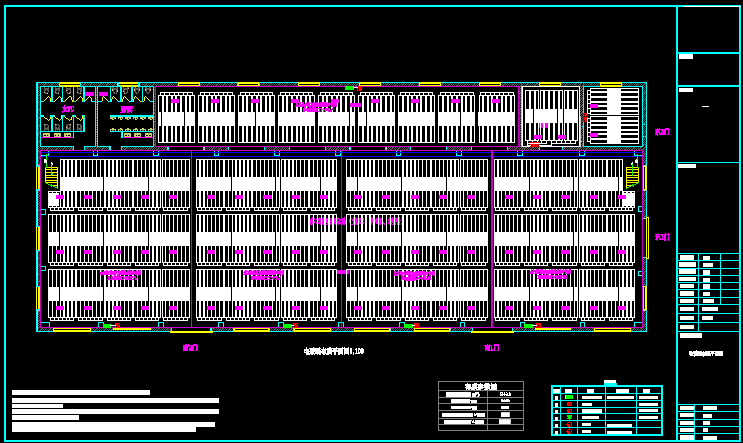Select the drawing name cell in title block

(x=708, y=353)
